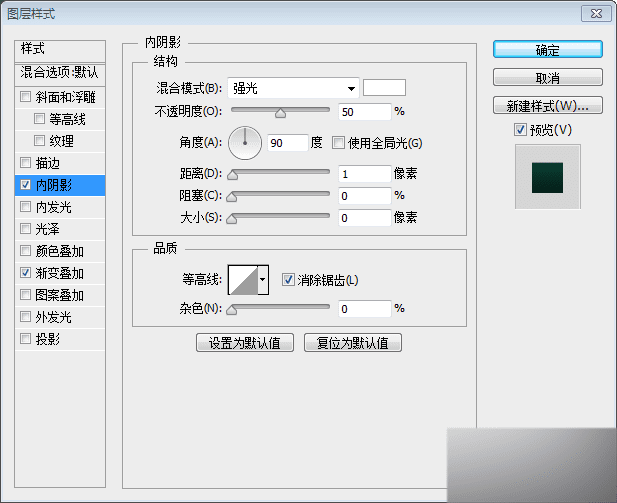Click the 不透明度 value field
This screenshot has width=617, height=503.
pyautogui.click(x=364, y=112)
